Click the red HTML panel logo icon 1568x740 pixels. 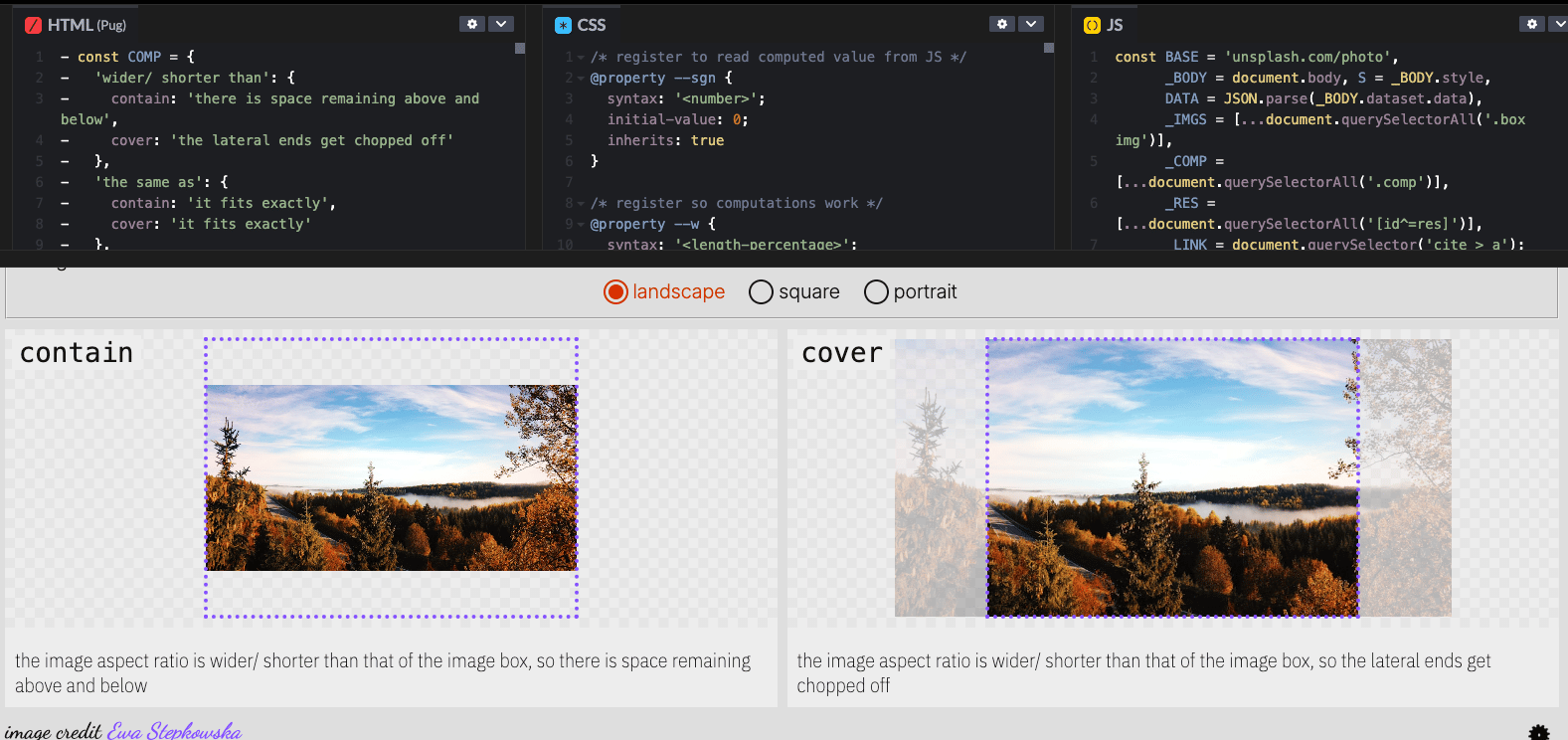(34, 26)
